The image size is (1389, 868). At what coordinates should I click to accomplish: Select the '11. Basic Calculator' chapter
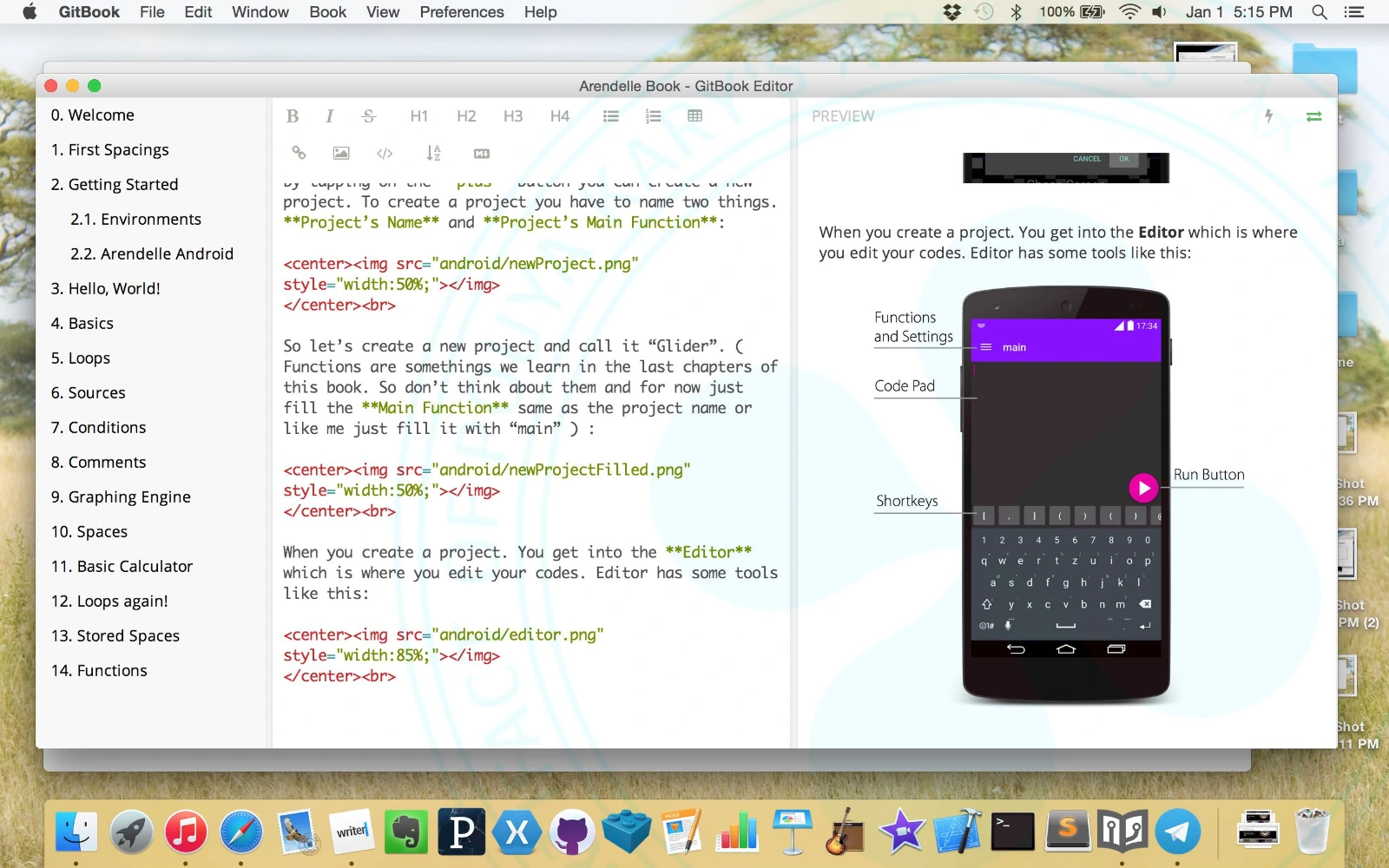[122, 567]
